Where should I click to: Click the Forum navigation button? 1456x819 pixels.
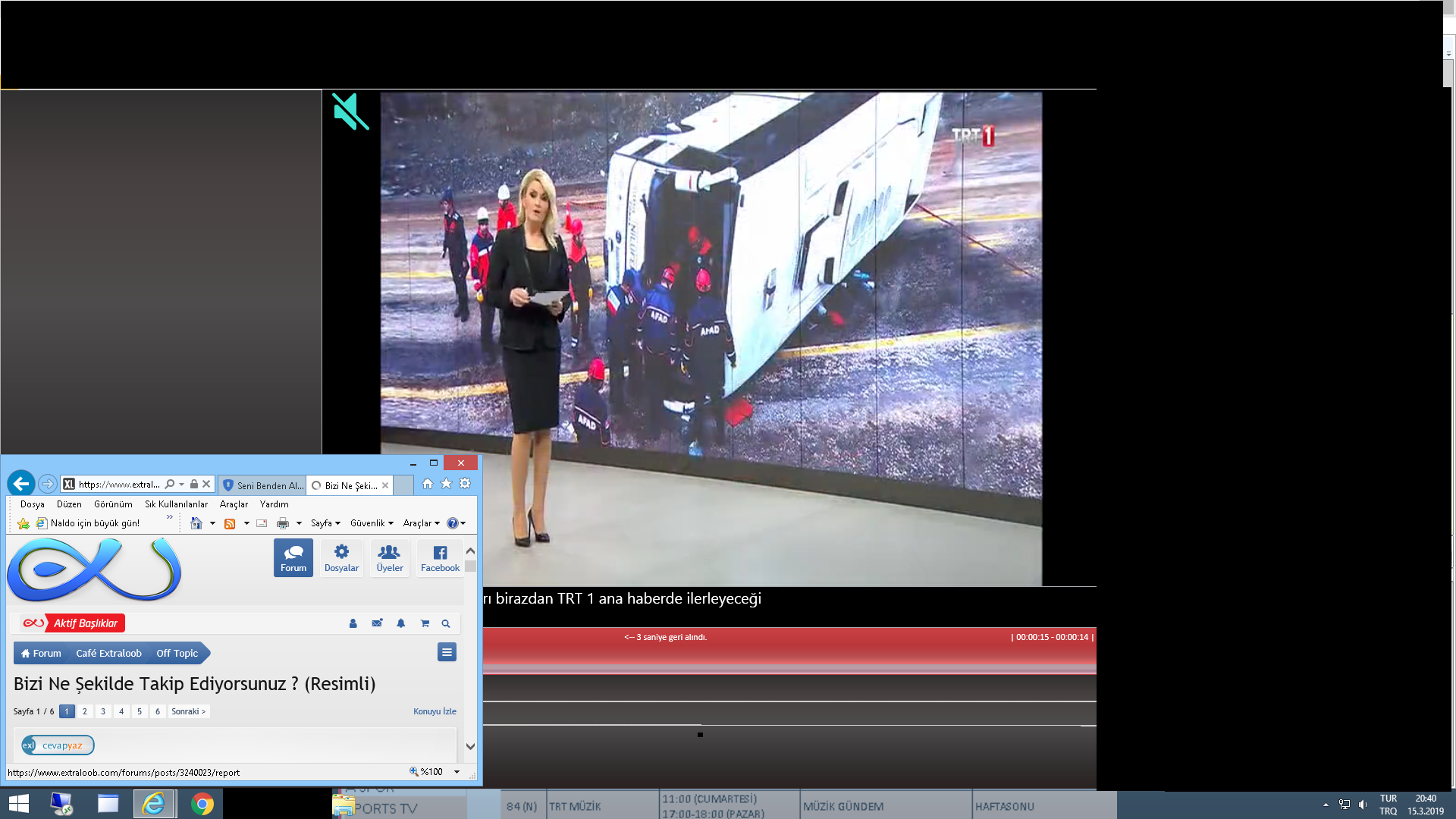[x=293, y=558]
